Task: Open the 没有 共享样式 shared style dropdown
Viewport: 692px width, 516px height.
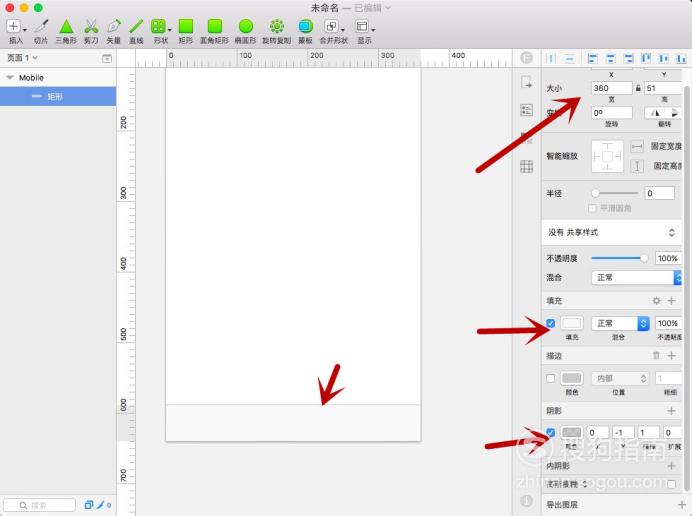Action: (x=612, y=232)
